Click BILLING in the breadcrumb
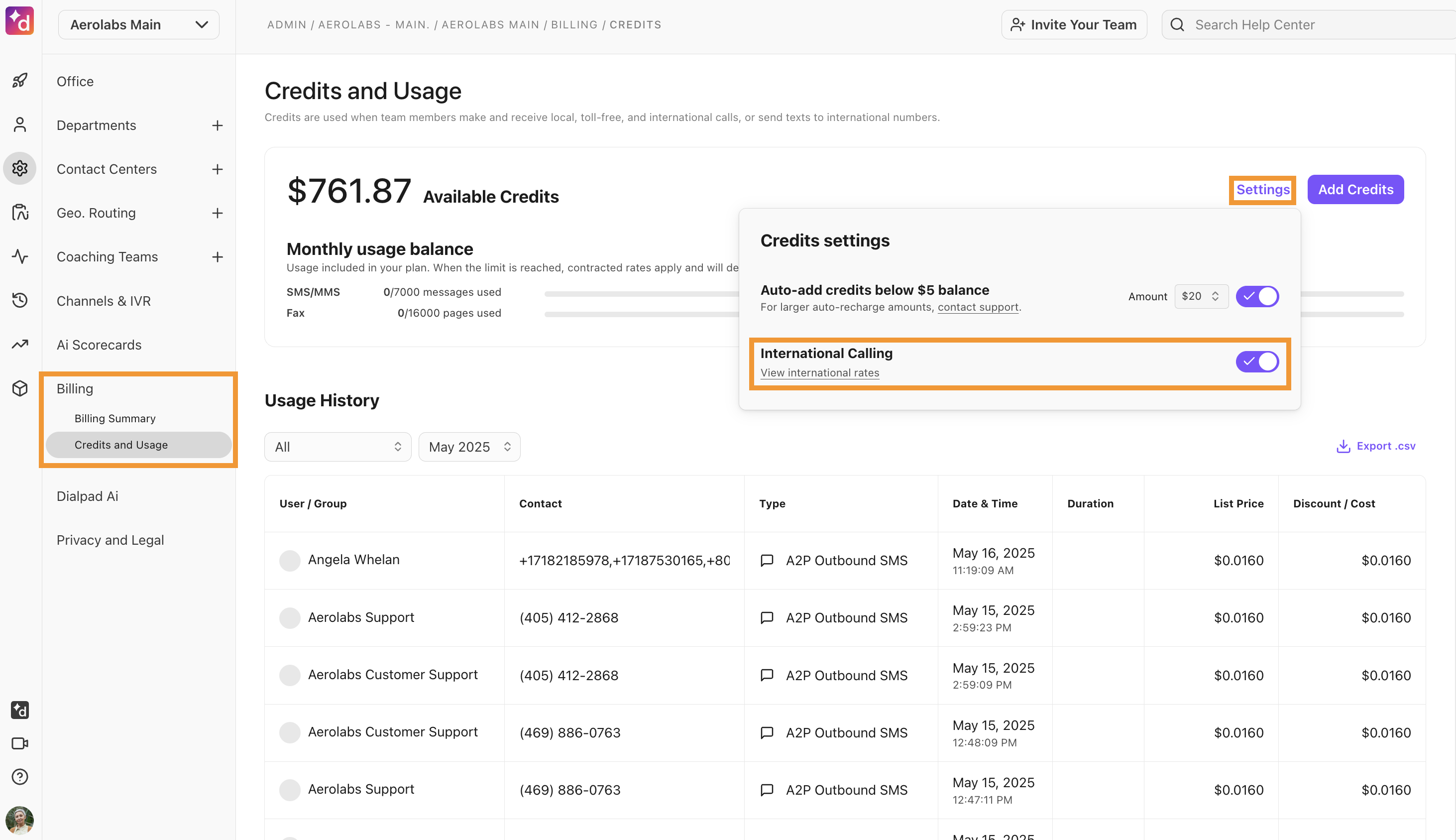This screenshot has height=840, width=1456. [574, 25]
